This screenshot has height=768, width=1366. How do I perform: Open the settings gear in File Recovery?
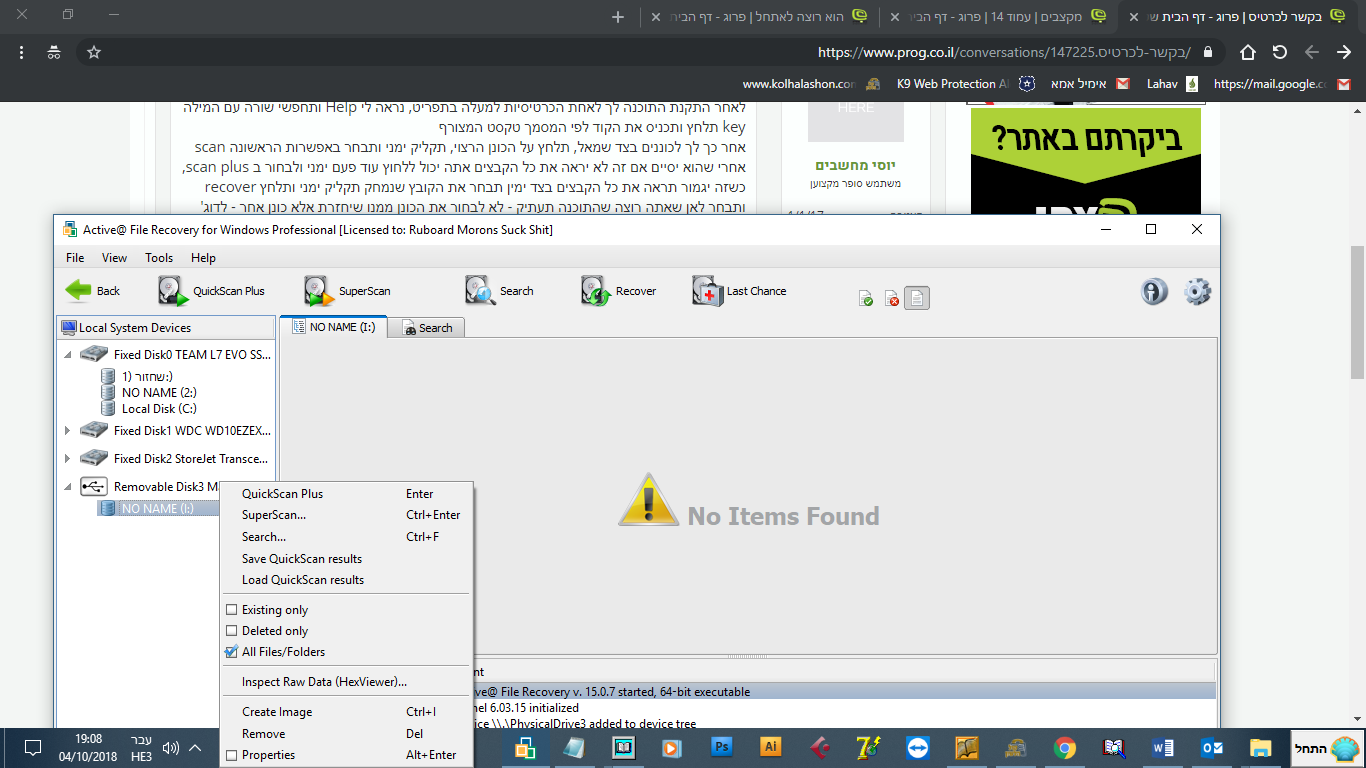tap(1197, 291)
